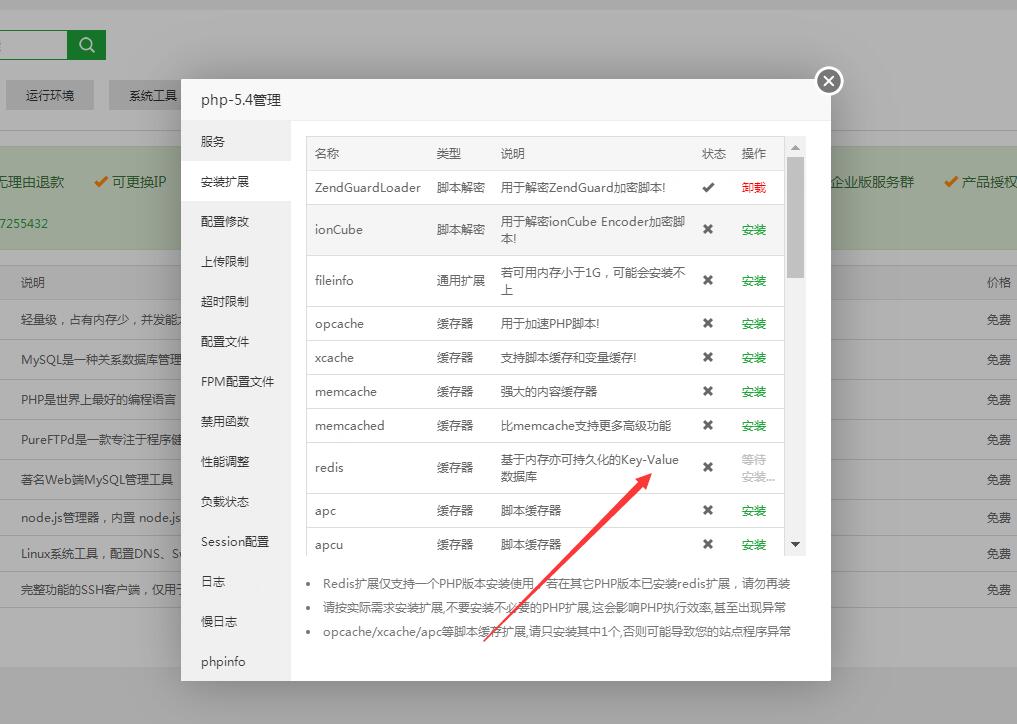Close the php-5.4 management dialog
Image resolution: width=1017 pixels, height=724 pixels.
click(x=828, y=81)
